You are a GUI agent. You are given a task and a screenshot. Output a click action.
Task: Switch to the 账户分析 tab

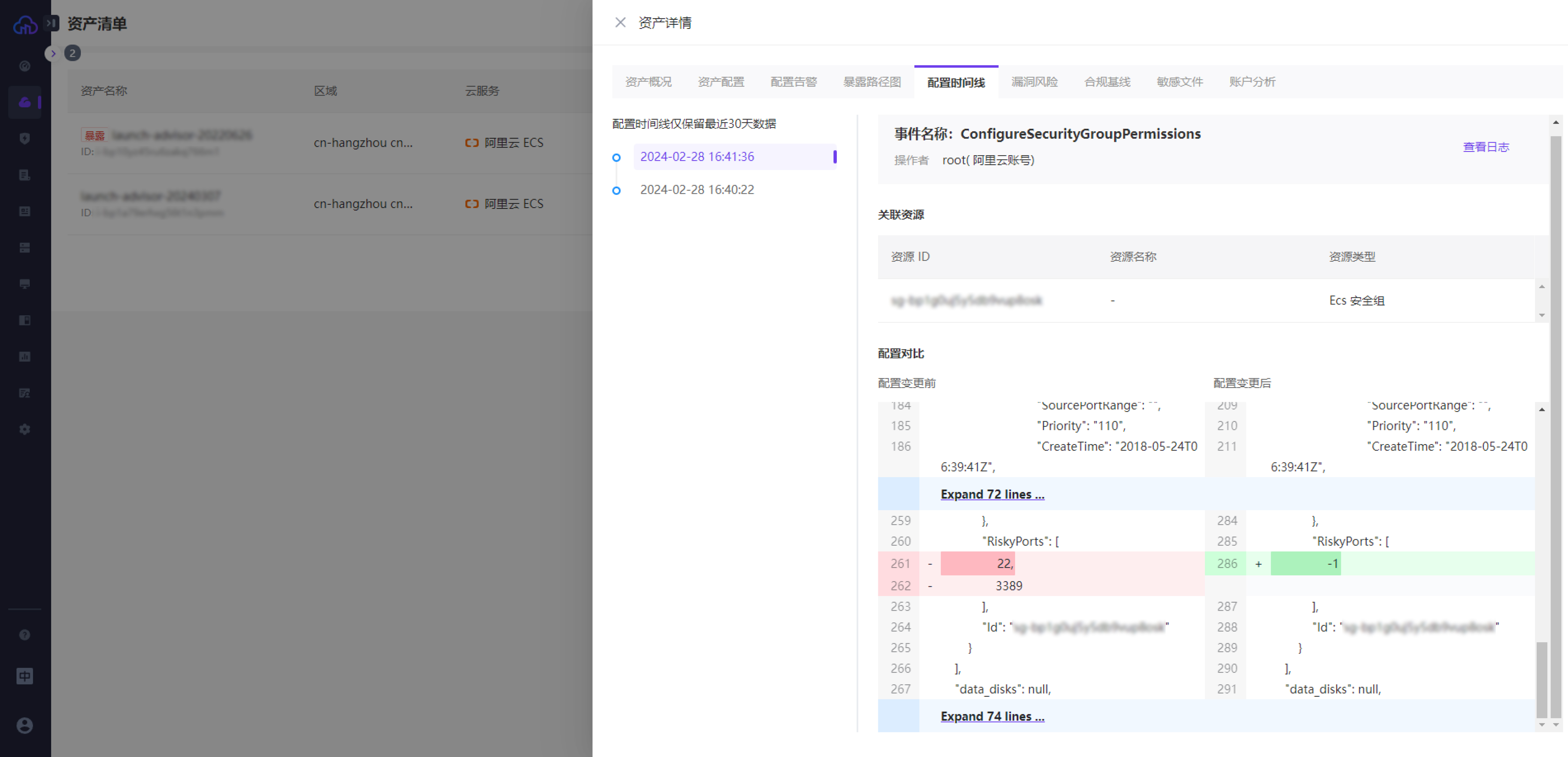[x=1252, y=82]
